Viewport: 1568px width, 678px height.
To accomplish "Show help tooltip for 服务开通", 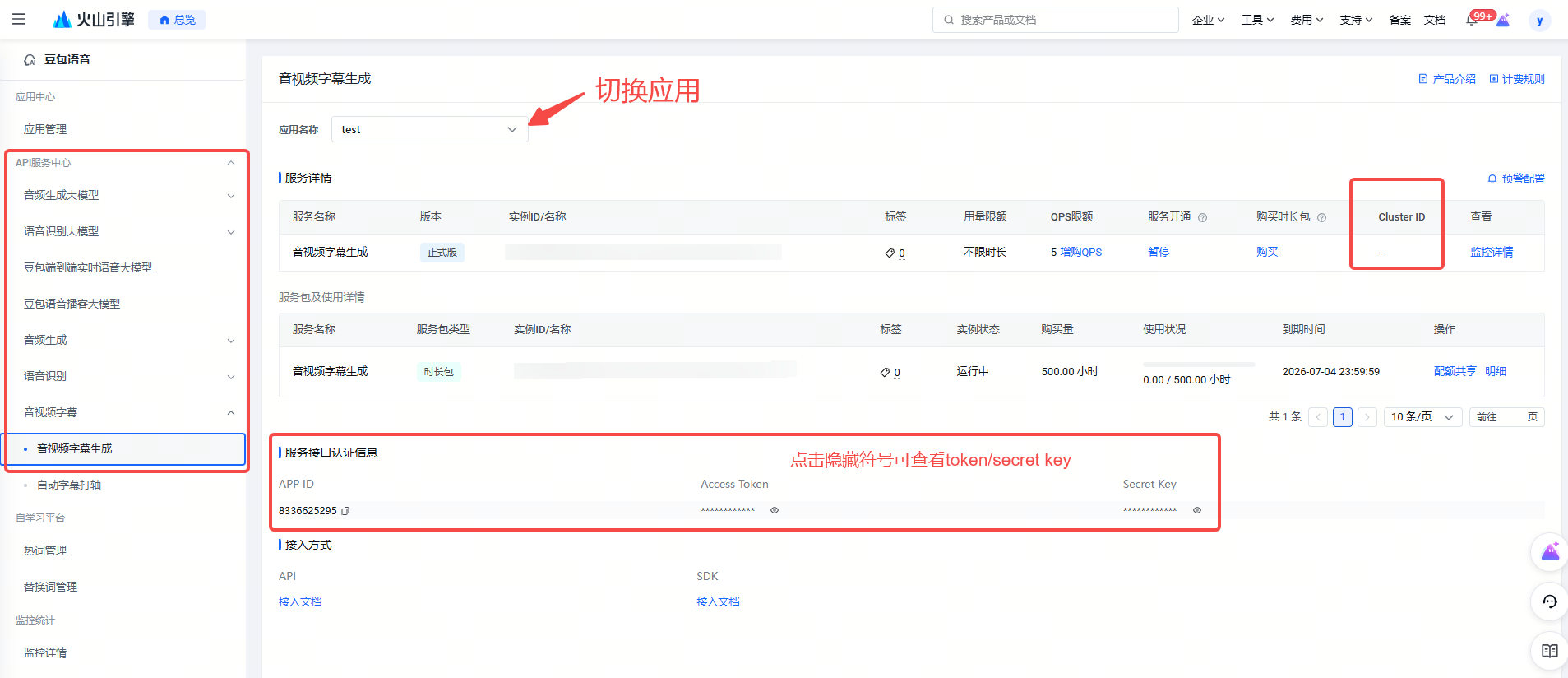I will [x=1202, y=217].
